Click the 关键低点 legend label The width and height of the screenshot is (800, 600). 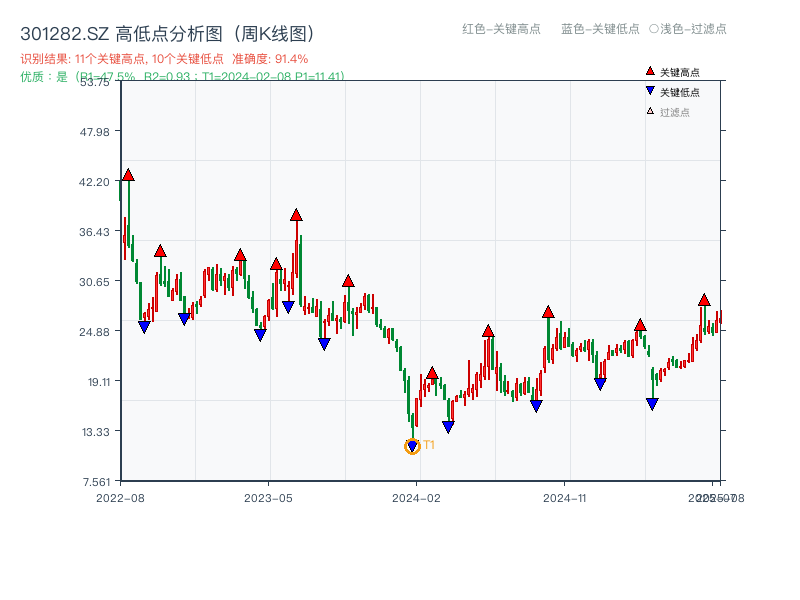coord(680,92)
